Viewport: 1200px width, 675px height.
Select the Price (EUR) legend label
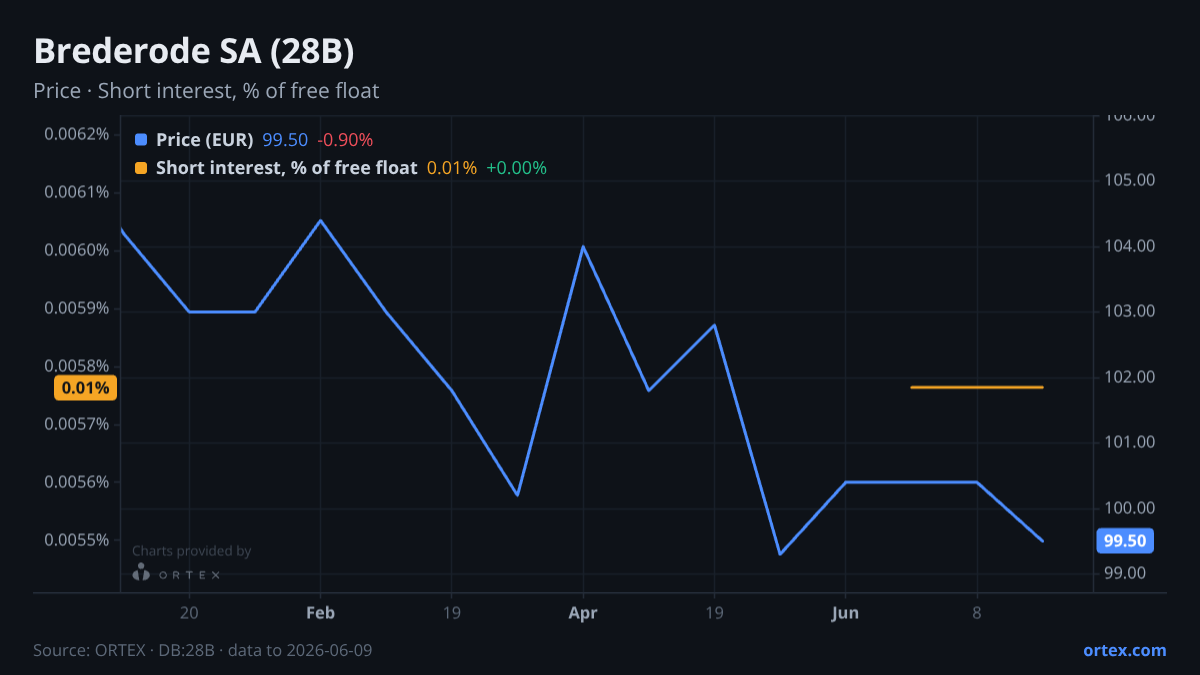pyautogui.click(x=205, y=140)
